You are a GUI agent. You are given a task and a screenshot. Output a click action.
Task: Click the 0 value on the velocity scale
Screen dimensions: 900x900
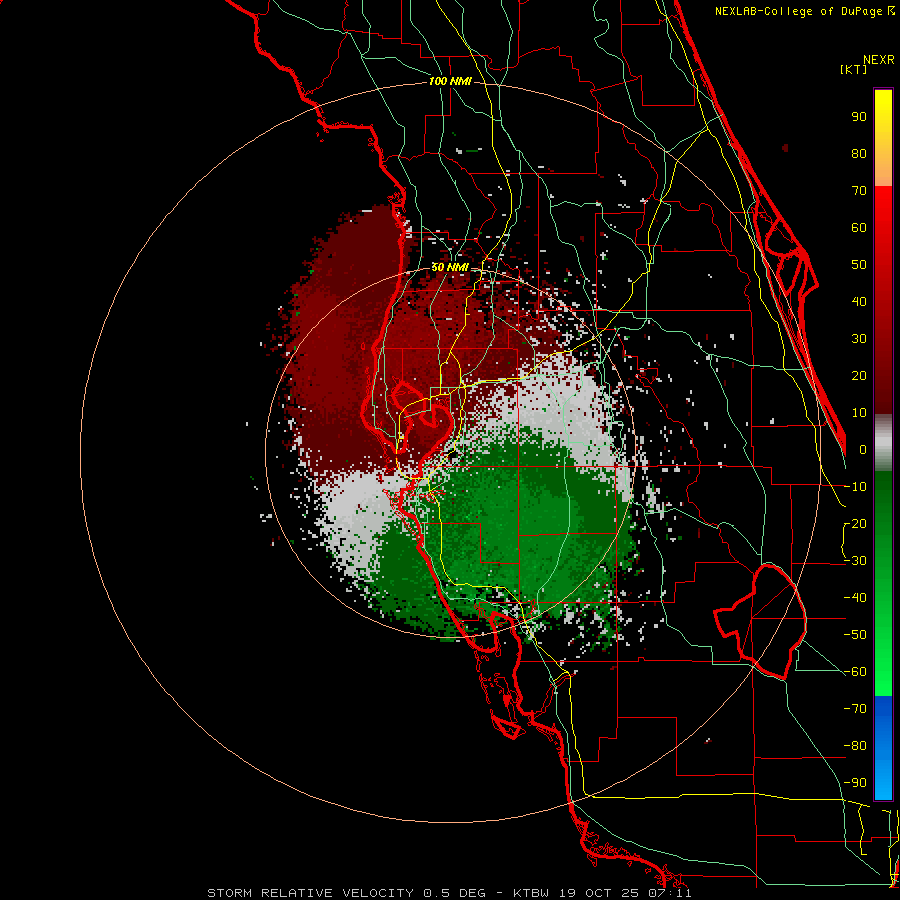(863, 449)
